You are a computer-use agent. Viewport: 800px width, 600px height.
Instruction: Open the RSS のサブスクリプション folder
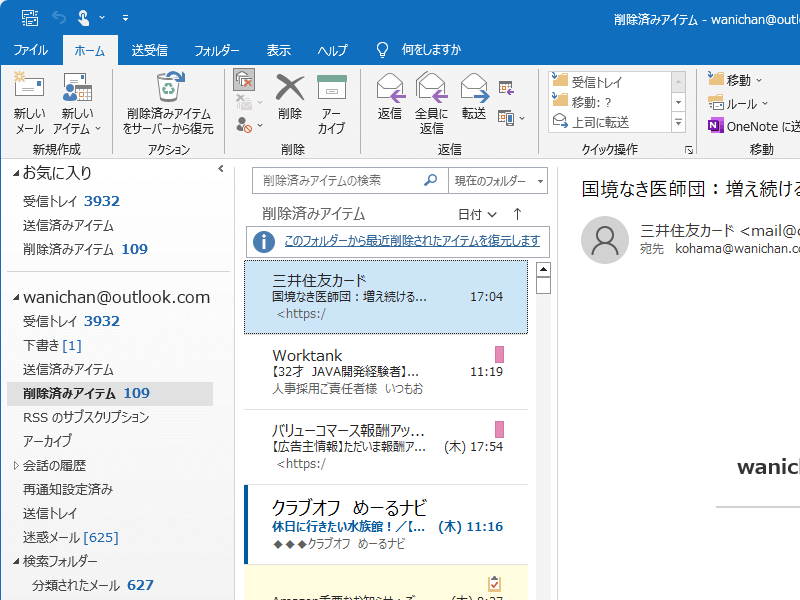pos(86,417)
